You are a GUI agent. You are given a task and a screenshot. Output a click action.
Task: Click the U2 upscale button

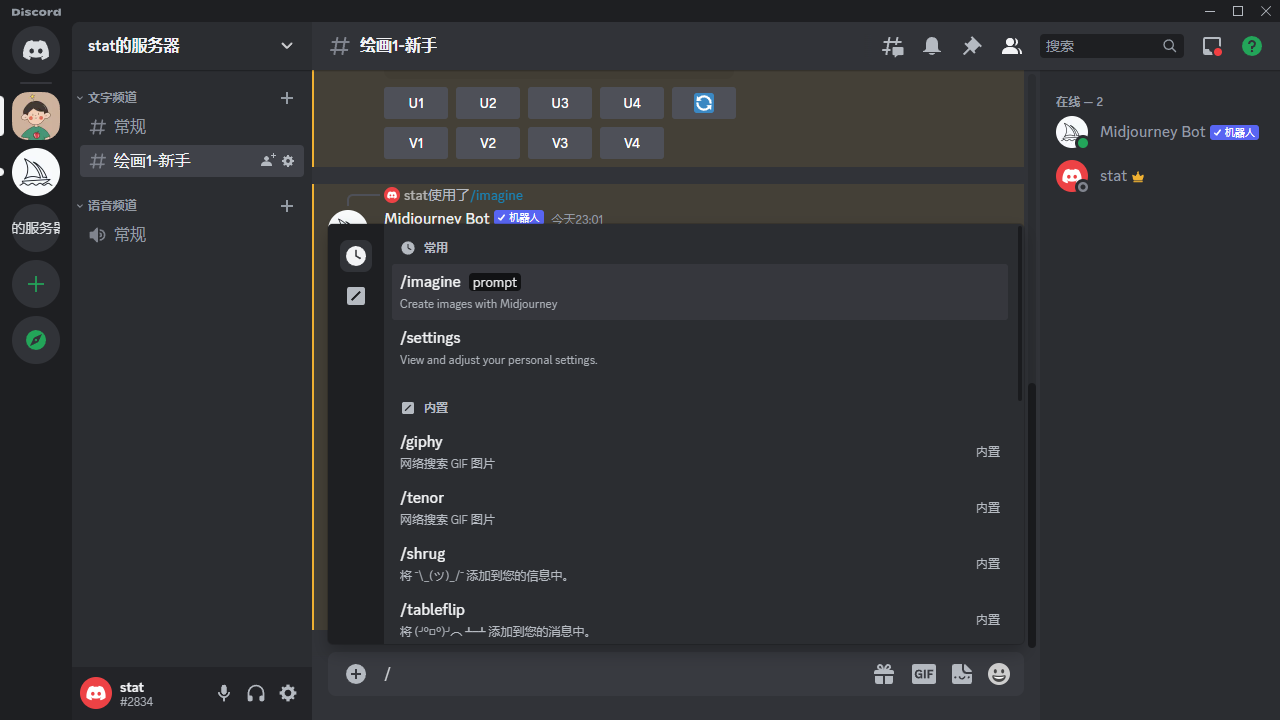[488, 103]
